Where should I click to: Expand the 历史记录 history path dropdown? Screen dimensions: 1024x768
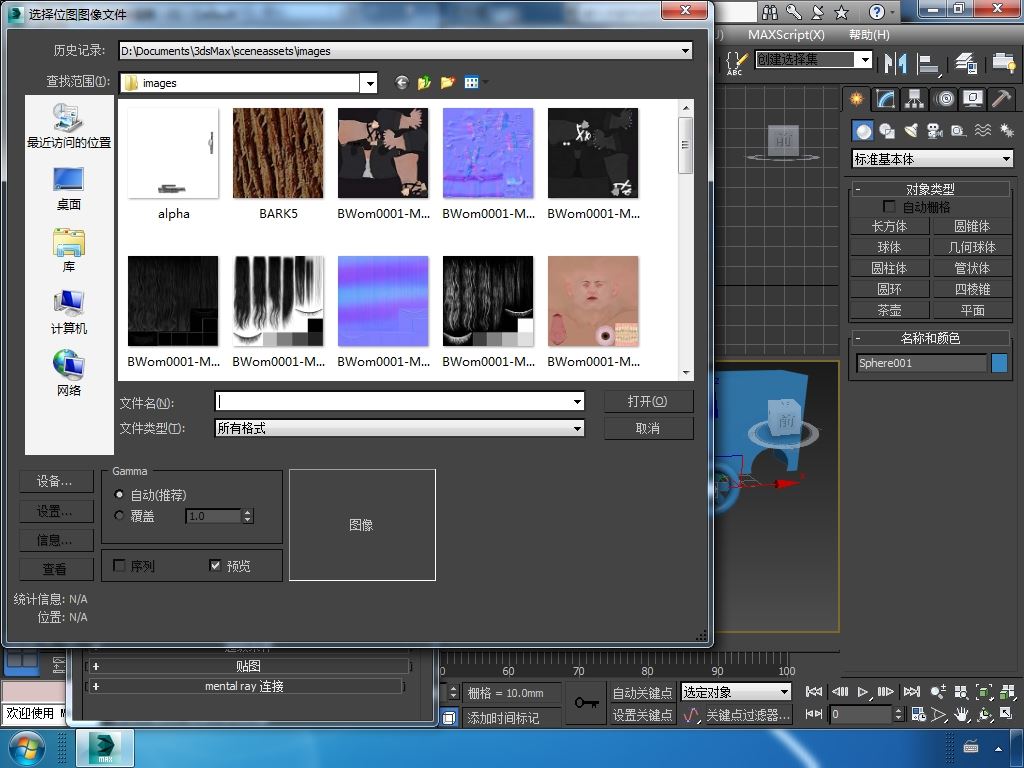[685, 50]
